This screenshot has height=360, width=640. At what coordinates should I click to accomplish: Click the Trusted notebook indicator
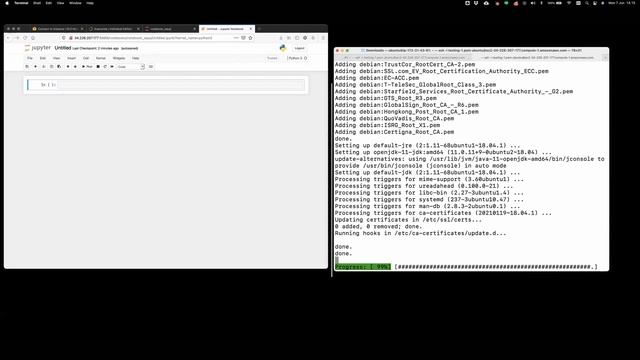point(272,58)
